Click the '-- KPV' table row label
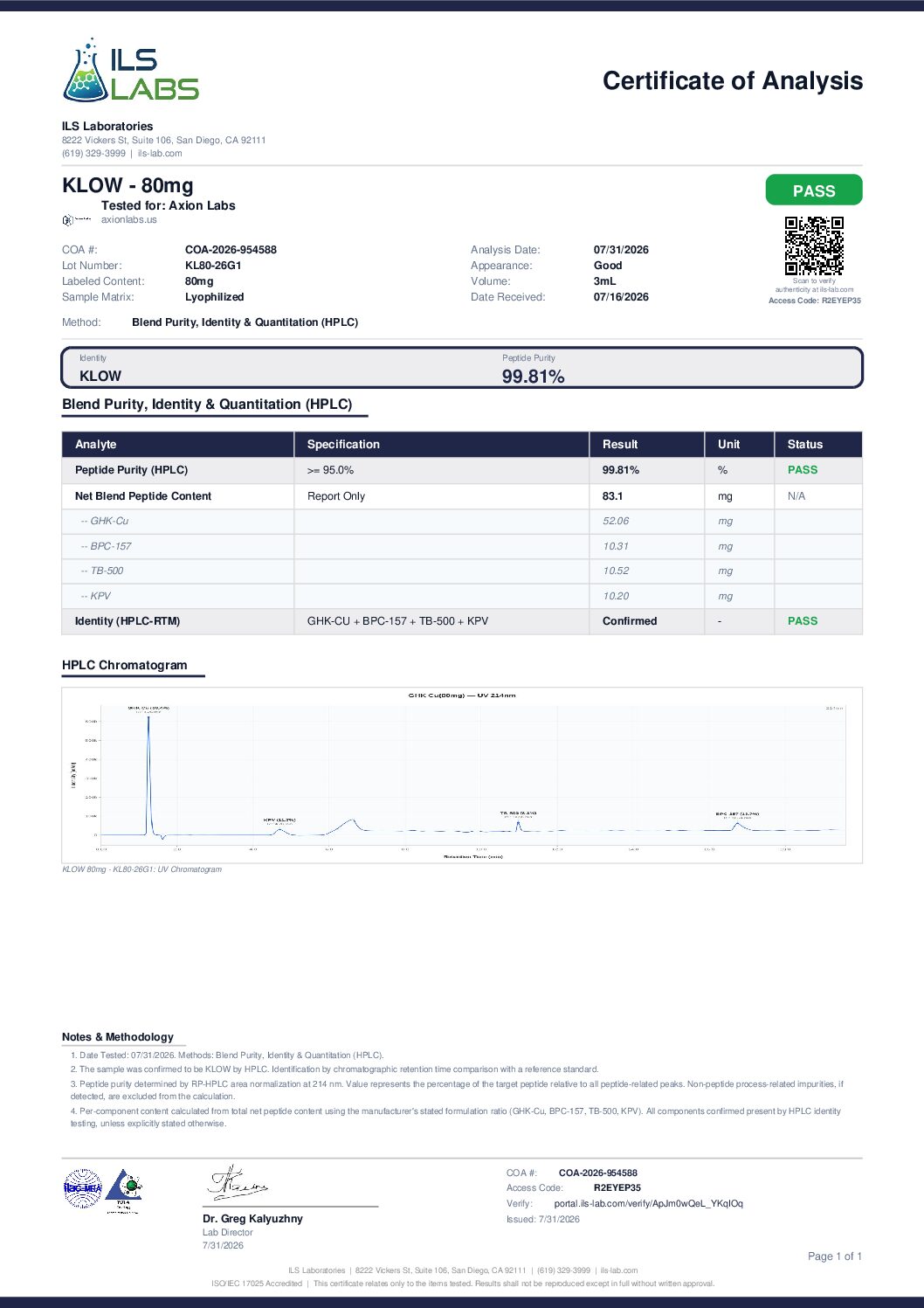This screenshot has height=1308, width=924. (96, 597)
